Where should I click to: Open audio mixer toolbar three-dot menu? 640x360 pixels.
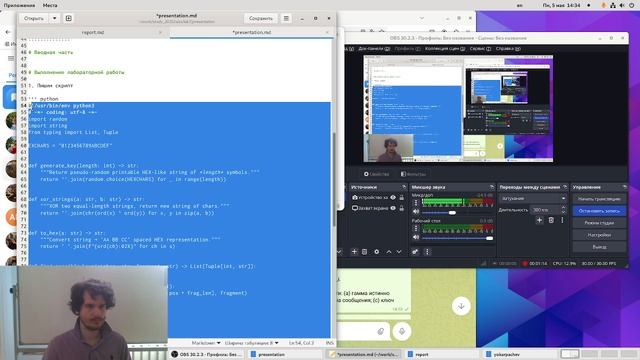(x=427, y=252)
